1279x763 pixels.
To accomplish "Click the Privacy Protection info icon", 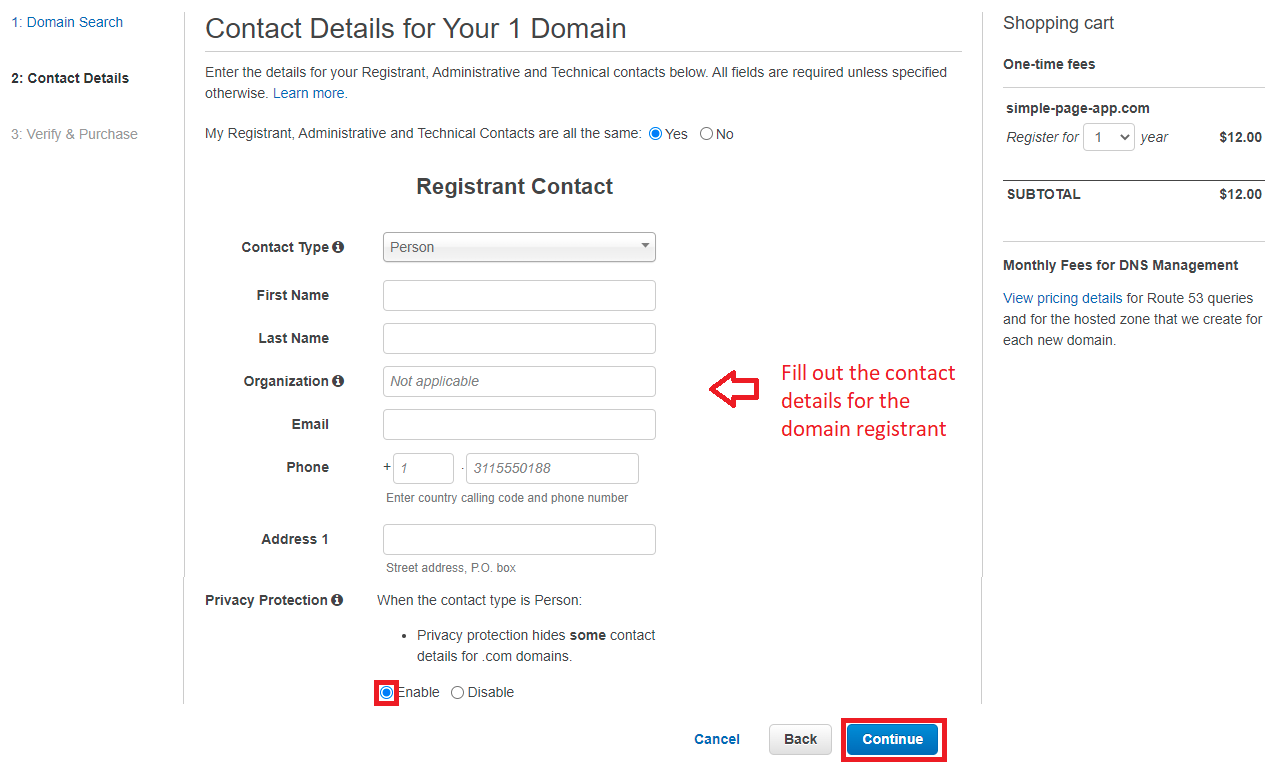I will point(337,600).
